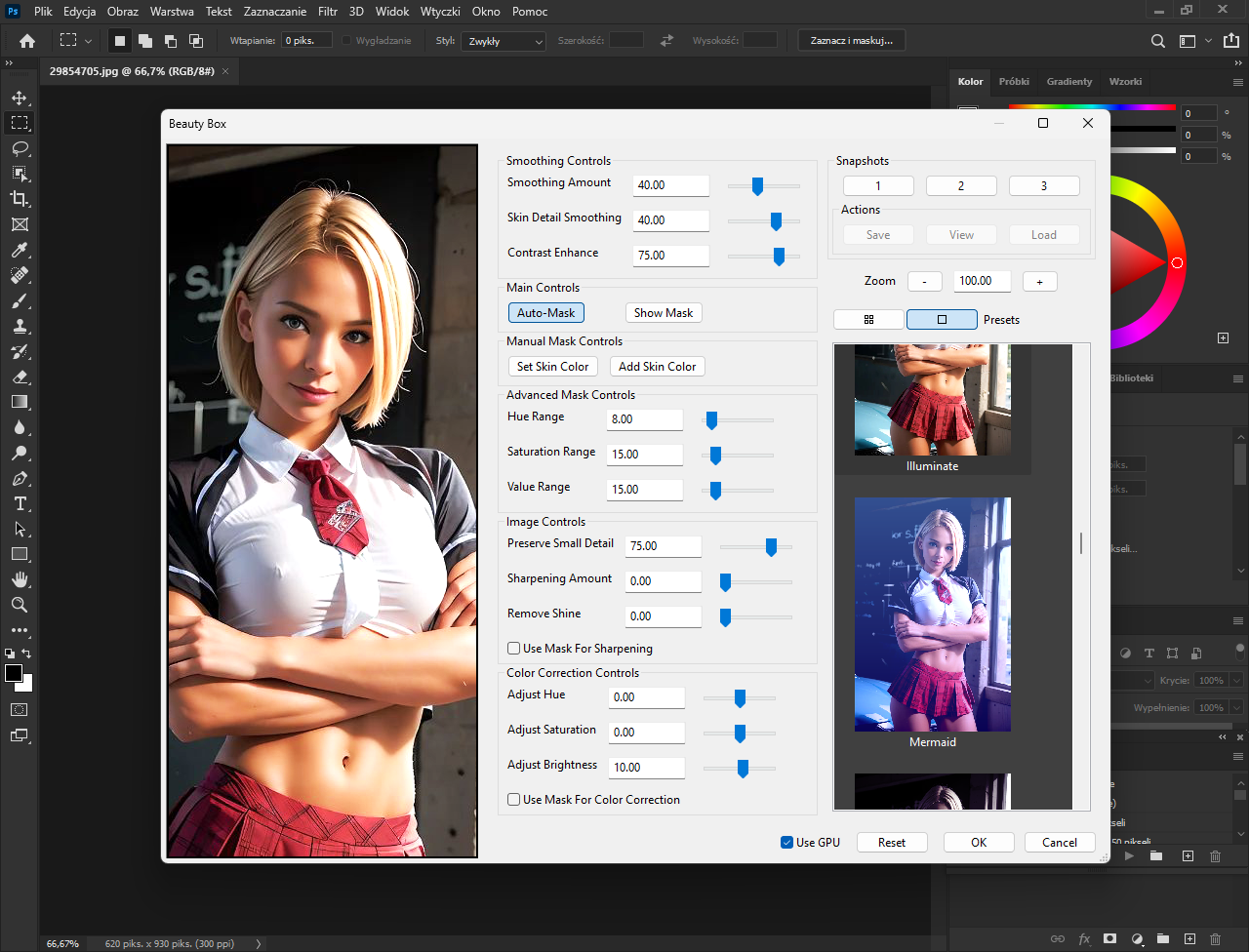Image resolution: width=1249 pixels, height=952 pixels.
Task: Open the Wypełnienie fill dropdown arrow
Action: coord(1236,708)
